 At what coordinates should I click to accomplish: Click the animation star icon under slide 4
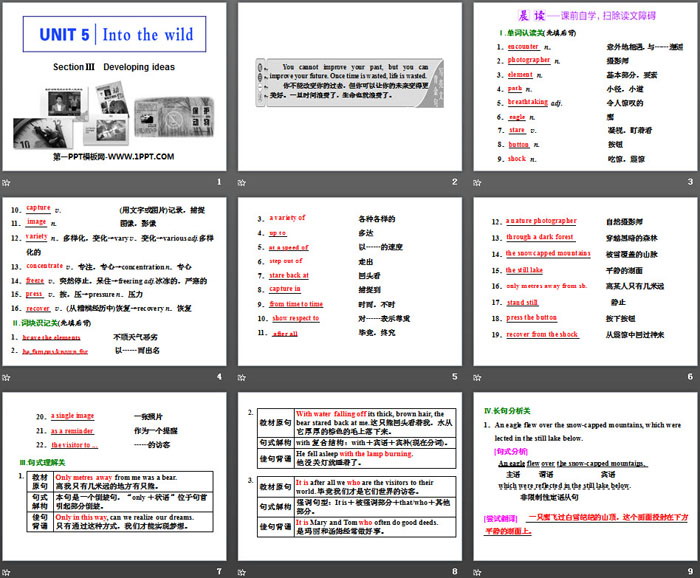pos(10,376)
